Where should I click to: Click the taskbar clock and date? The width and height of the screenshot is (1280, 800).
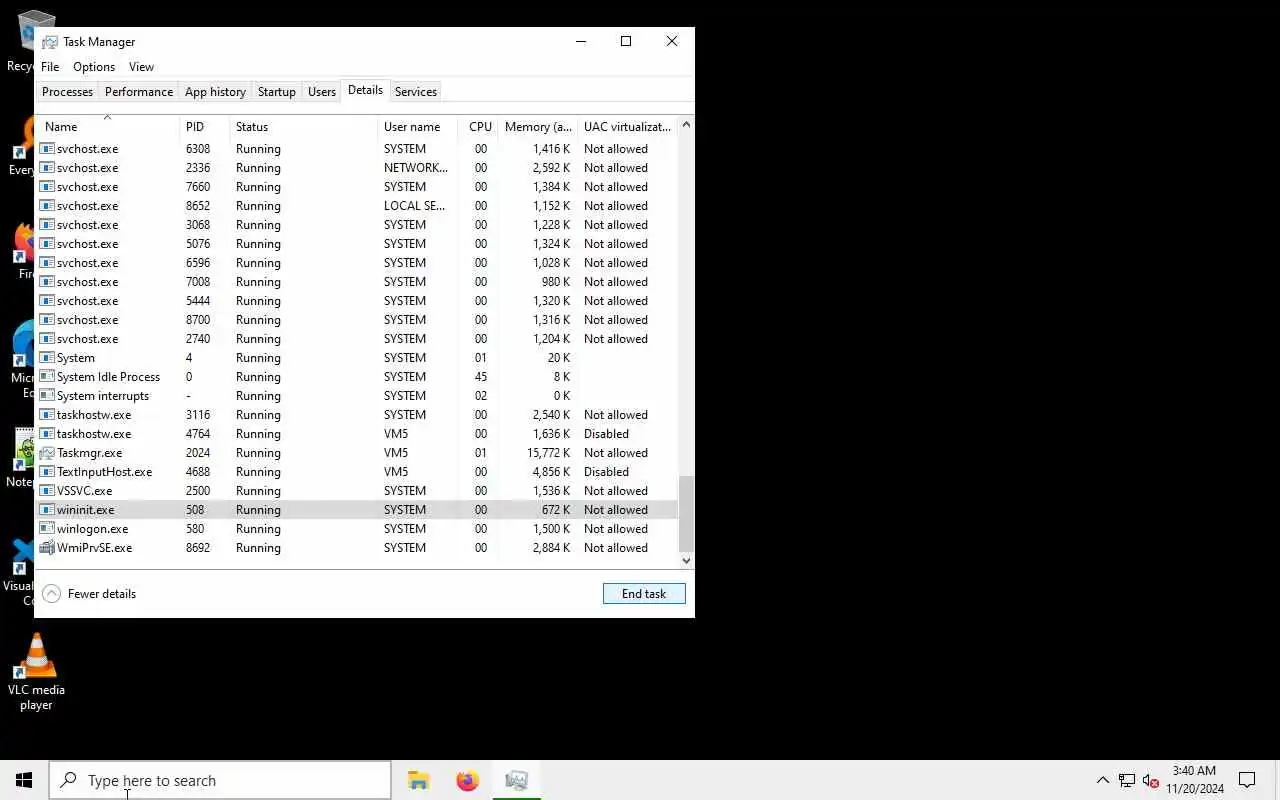(1194, 780)
